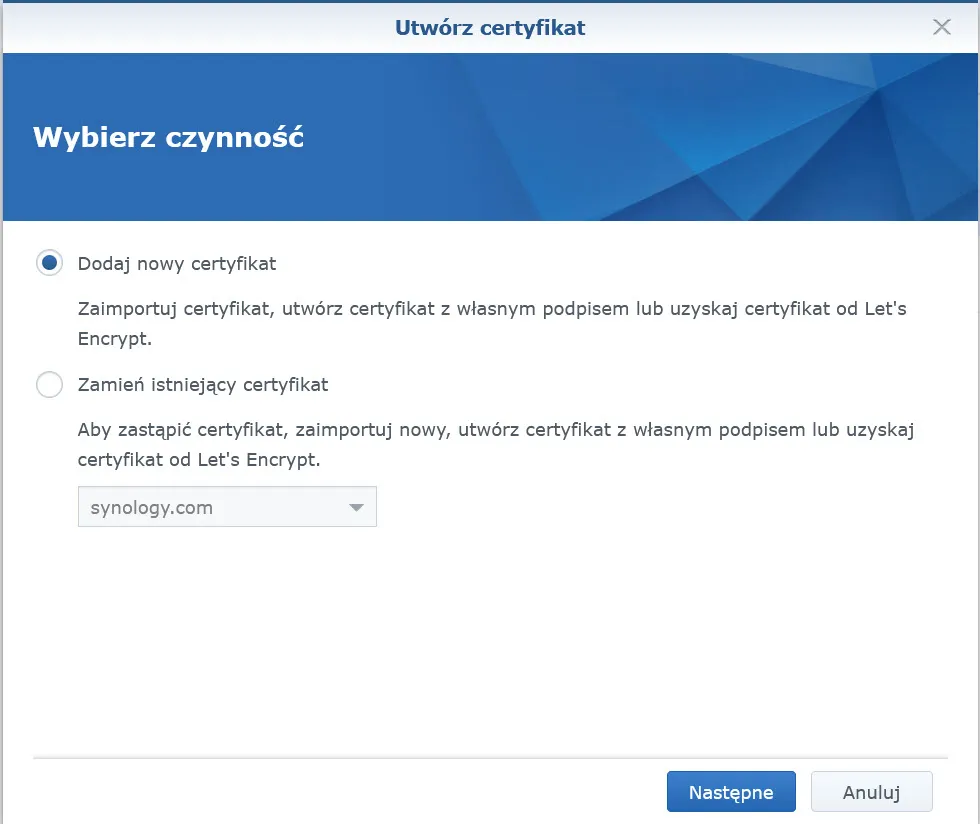Click the 'Dodaj nowy certyfikat' label text

click(177, 264)
